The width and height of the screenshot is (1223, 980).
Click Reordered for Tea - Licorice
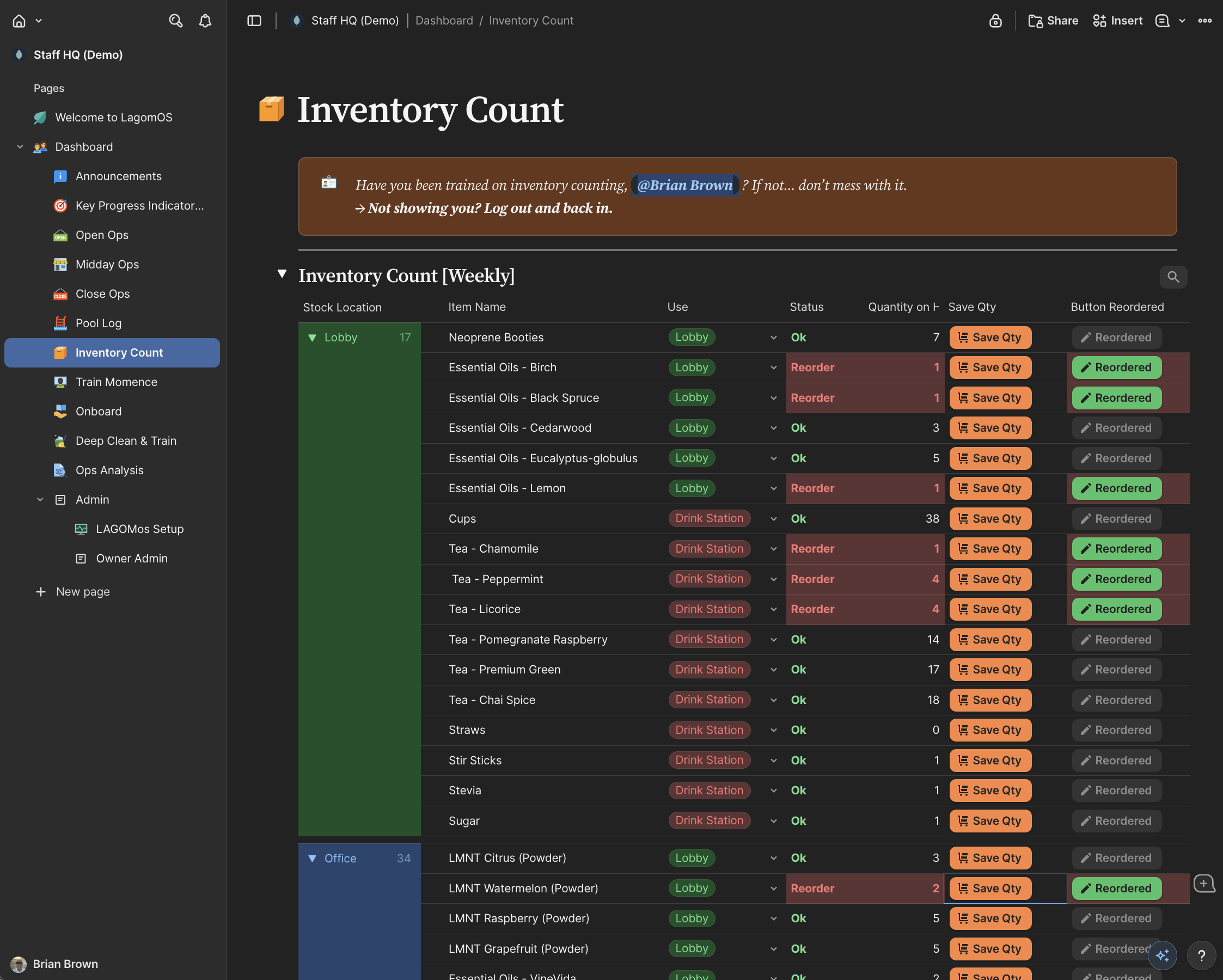tap(1116, 609)
